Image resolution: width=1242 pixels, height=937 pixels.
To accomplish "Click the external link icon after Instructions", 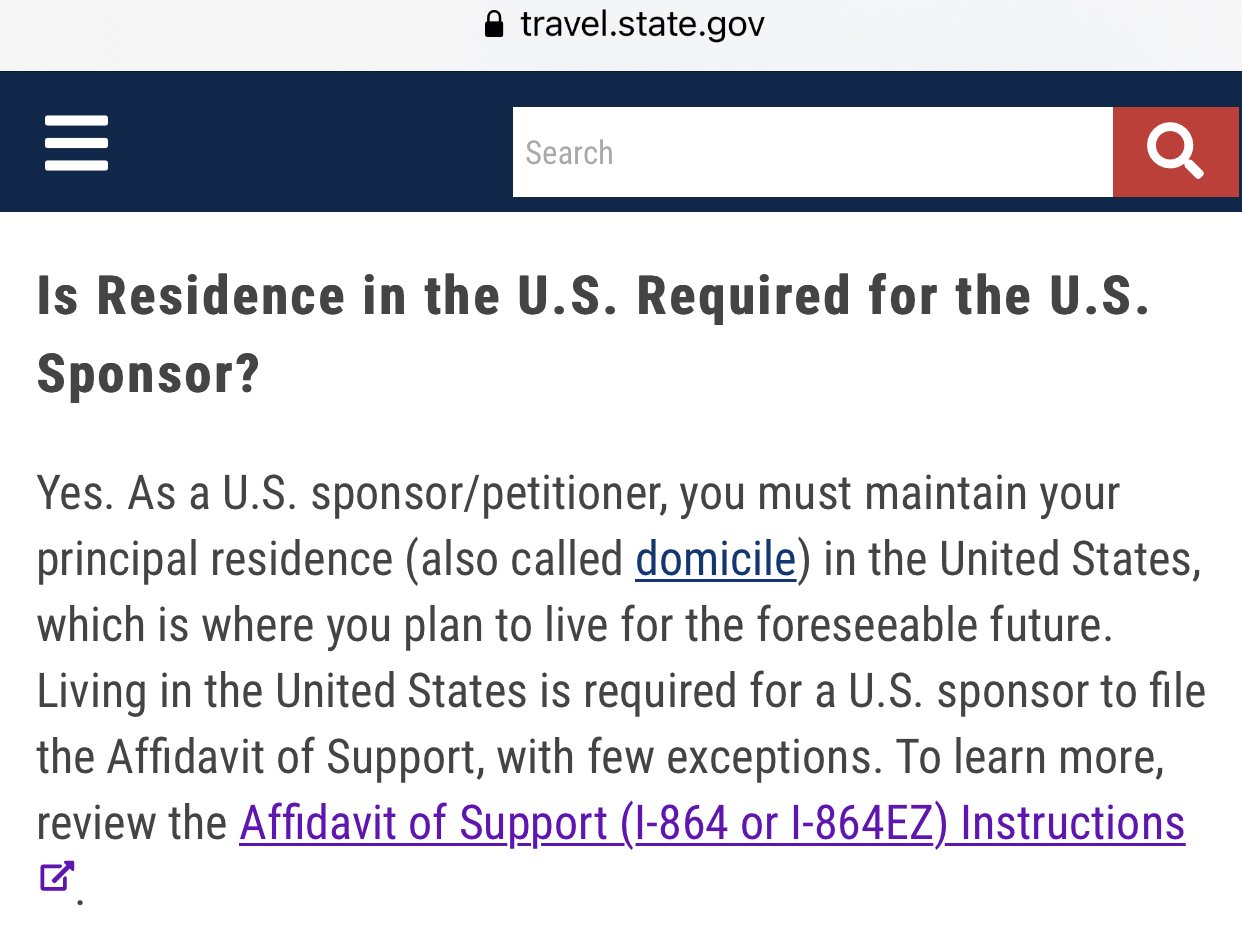I will (56, 877).
